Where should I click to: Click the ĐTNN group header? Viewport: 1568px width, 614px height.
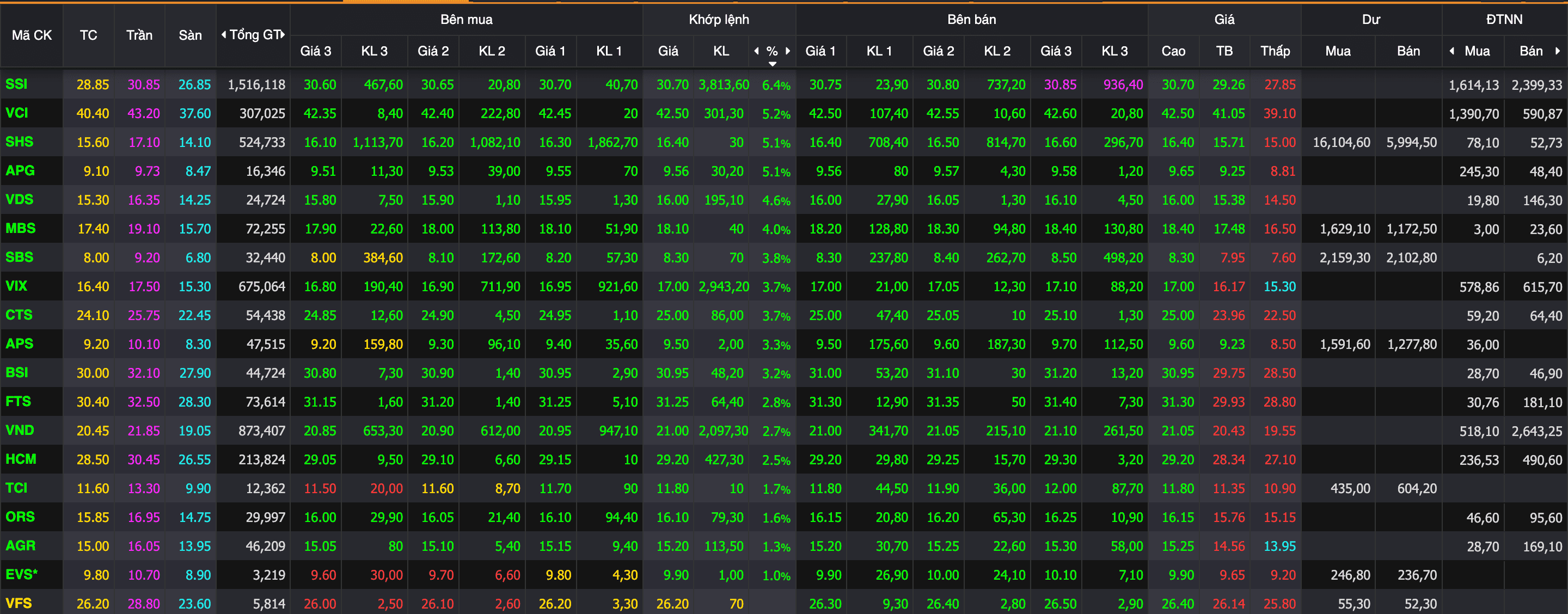pyautogui.click(x=1504, y=20)
